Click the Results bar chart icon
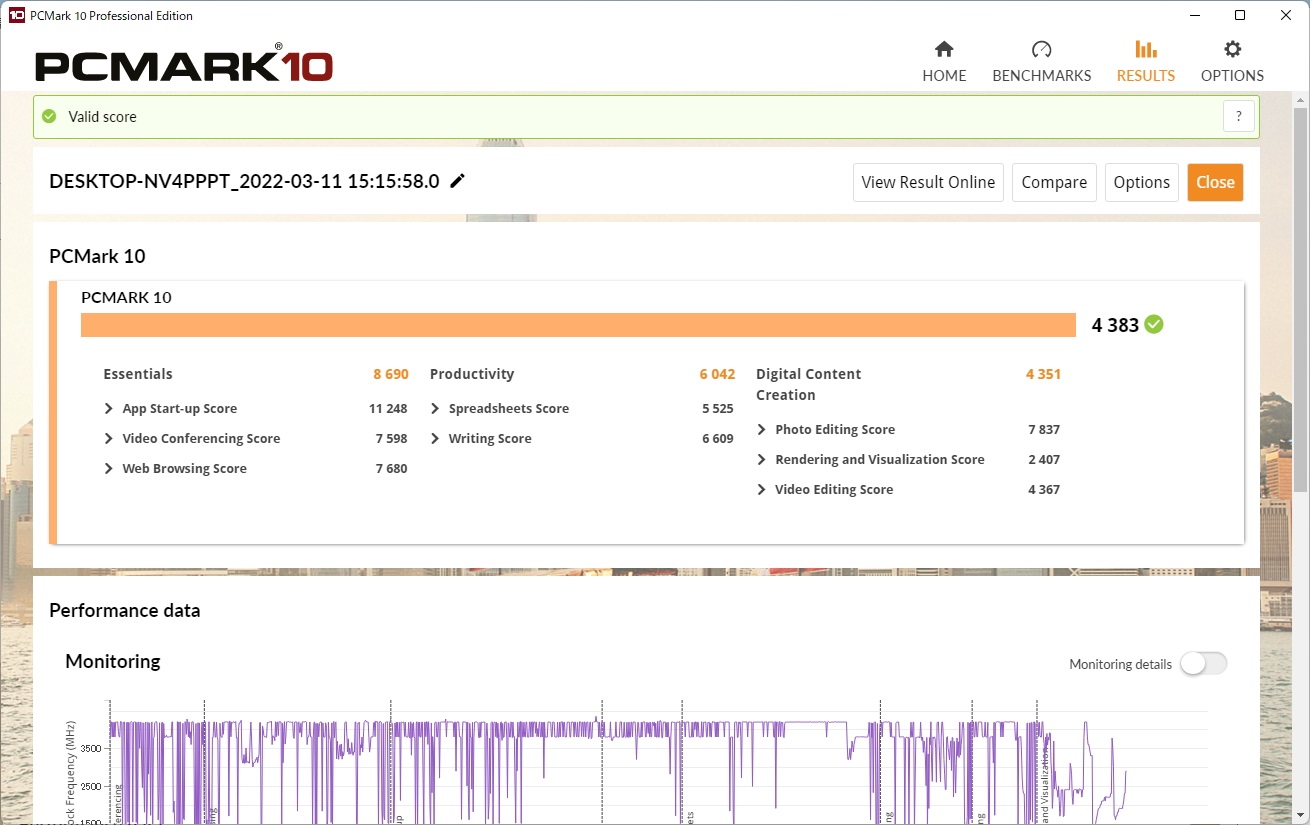This screenshot has width=1310, height=825. tap(1146, 49)
